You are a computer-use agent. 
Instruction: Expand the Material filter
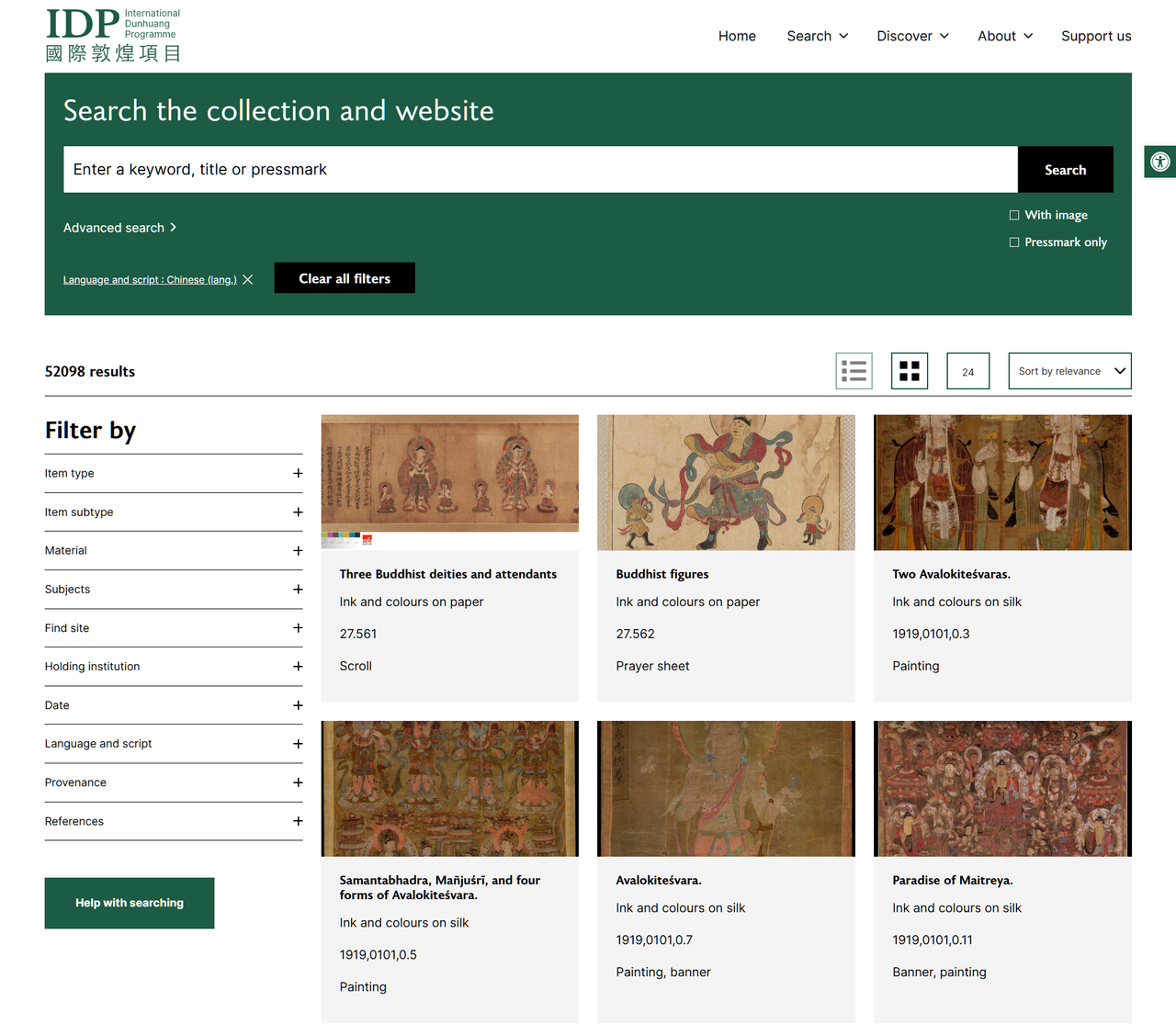point(174,551)
